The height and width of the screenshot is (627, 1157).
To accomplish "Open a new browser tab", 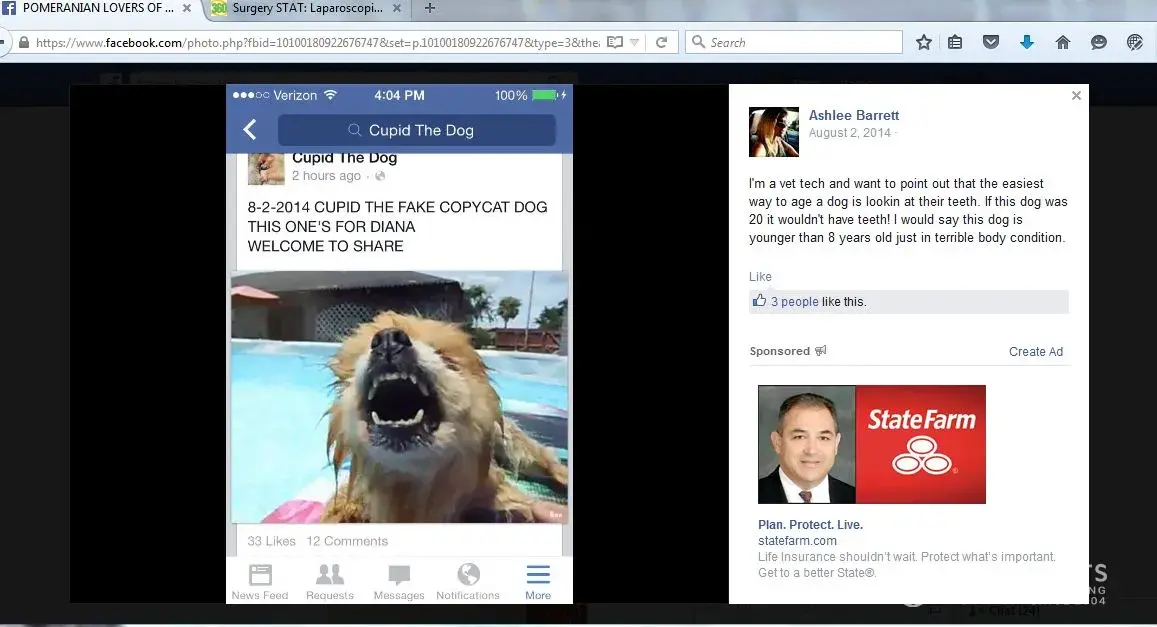I will (x=430, y=8).
